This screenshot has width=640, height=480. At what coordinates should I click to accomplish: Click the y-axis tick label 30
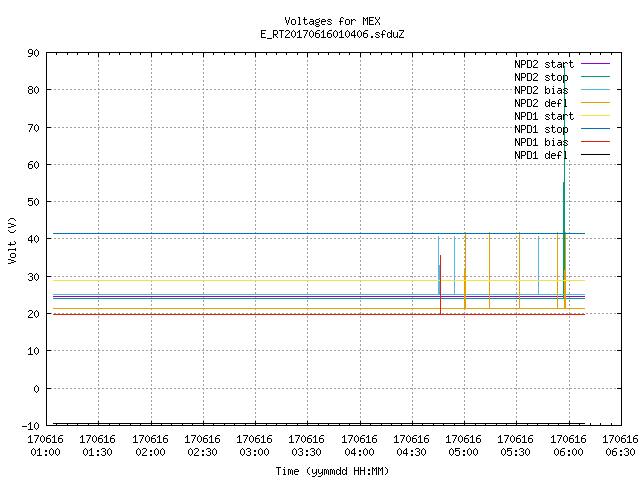pos(33,277)
